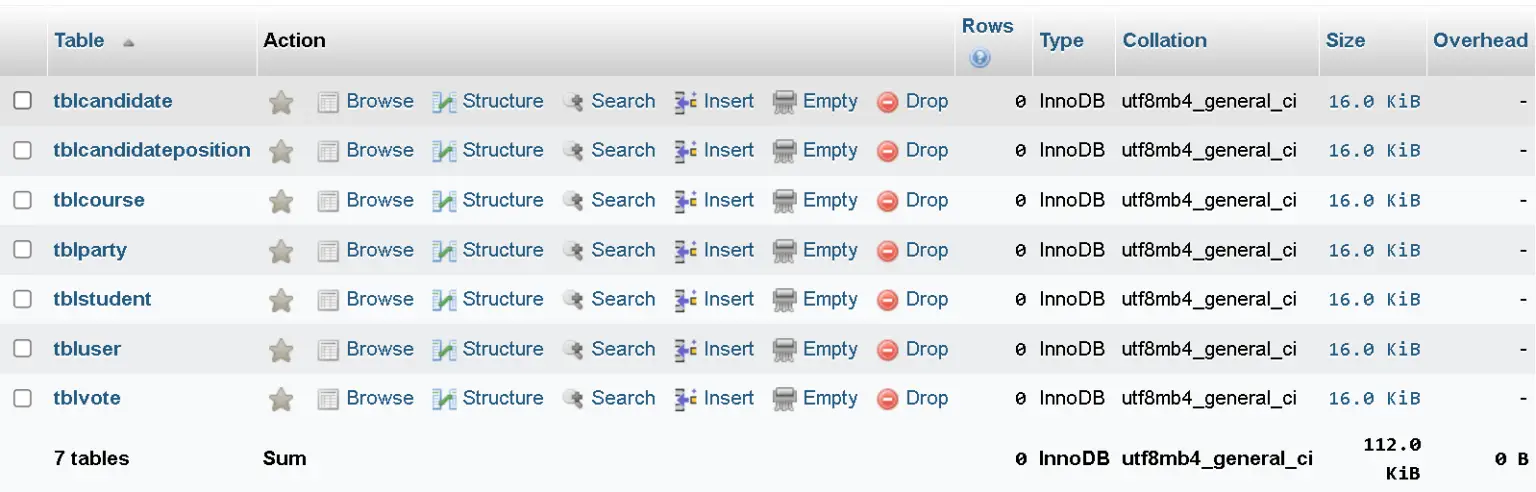Select the tblcandidate row checkbox

(22, 101)
